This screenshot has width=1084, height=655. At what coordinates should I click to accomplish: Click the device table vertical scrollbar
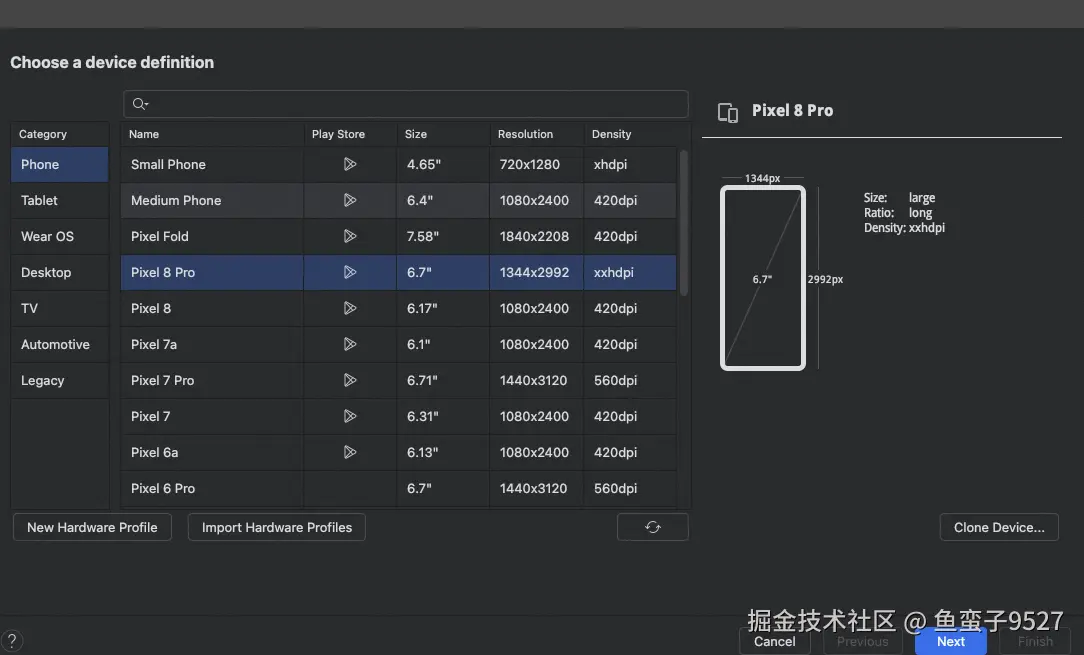point(684,223)
